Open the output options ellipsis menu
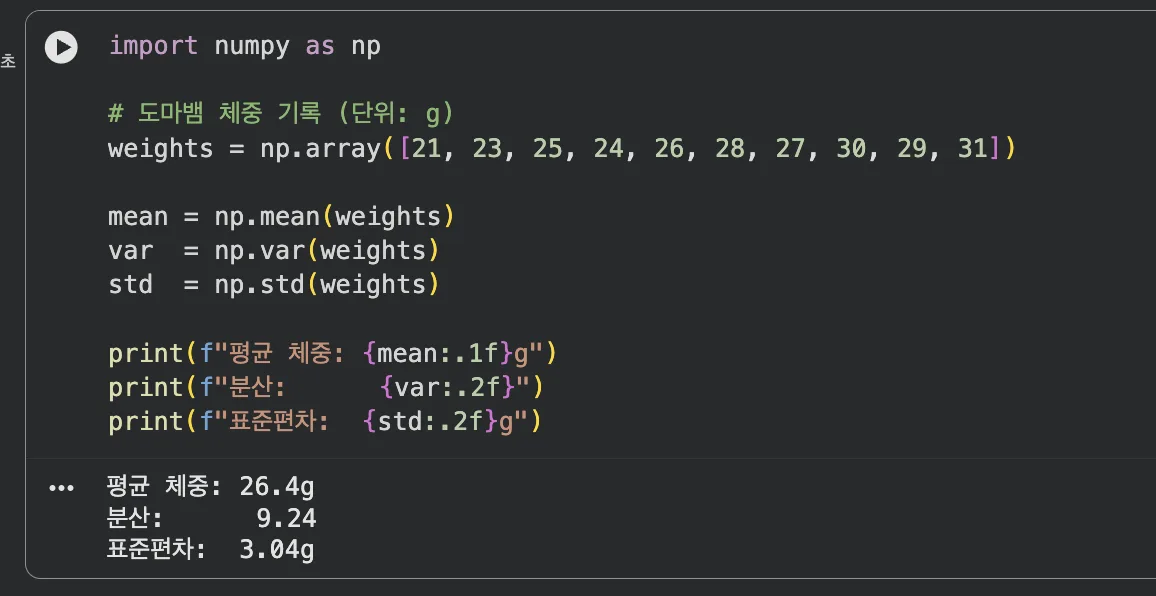This screenshot has width=1156, height=596. click(61, 489)
